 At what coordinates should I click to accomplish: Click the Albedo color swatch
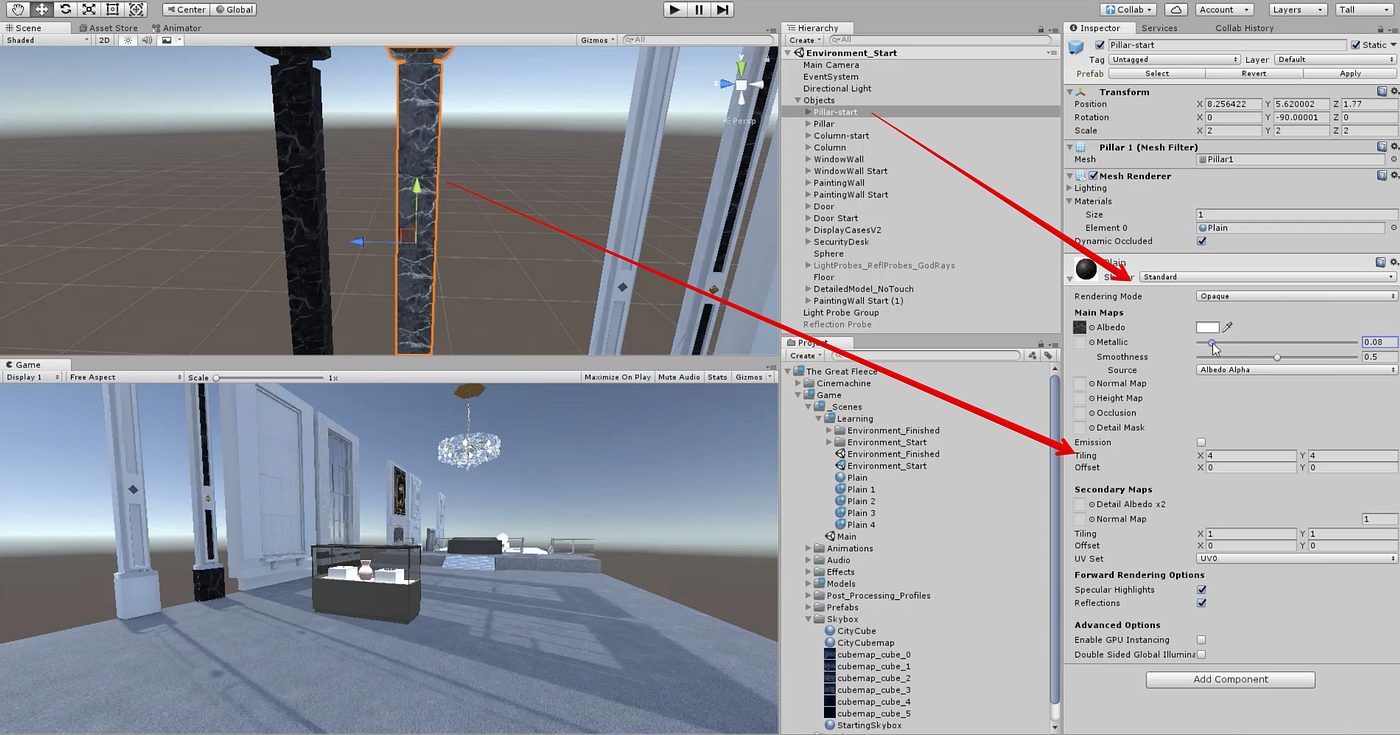[1208, 327]
